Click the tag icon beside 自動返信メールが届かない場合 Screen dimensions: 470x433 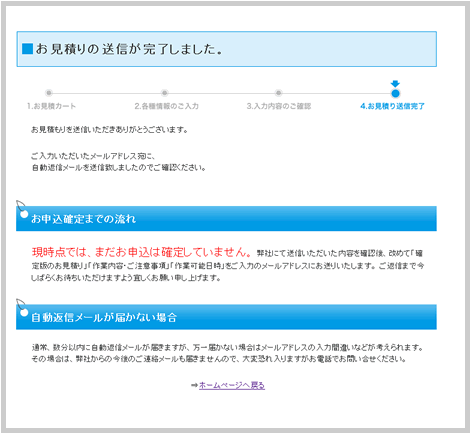22,308
